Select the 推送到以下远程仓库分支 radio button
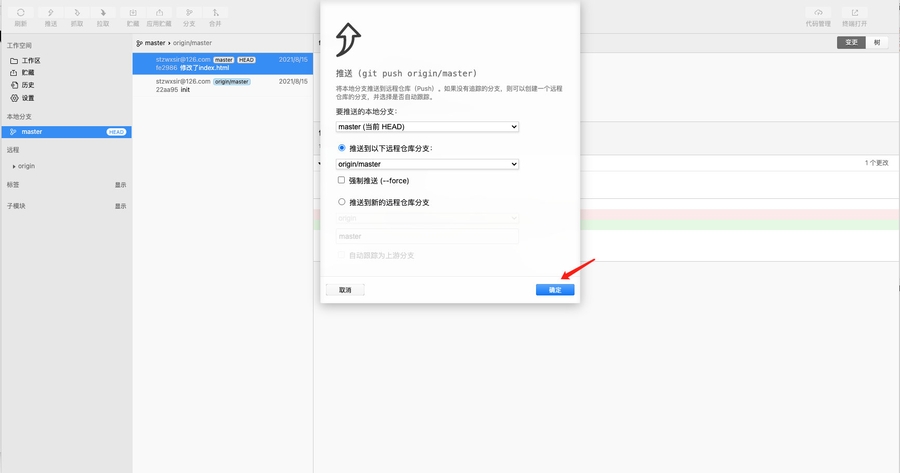Screen dimensions: 900x473 coord(342,148)
